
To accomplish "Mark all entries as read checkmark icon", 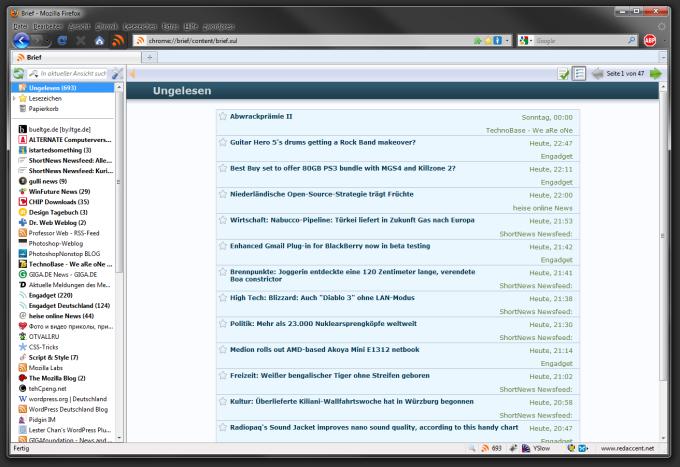I will click(x=563, y=74).
